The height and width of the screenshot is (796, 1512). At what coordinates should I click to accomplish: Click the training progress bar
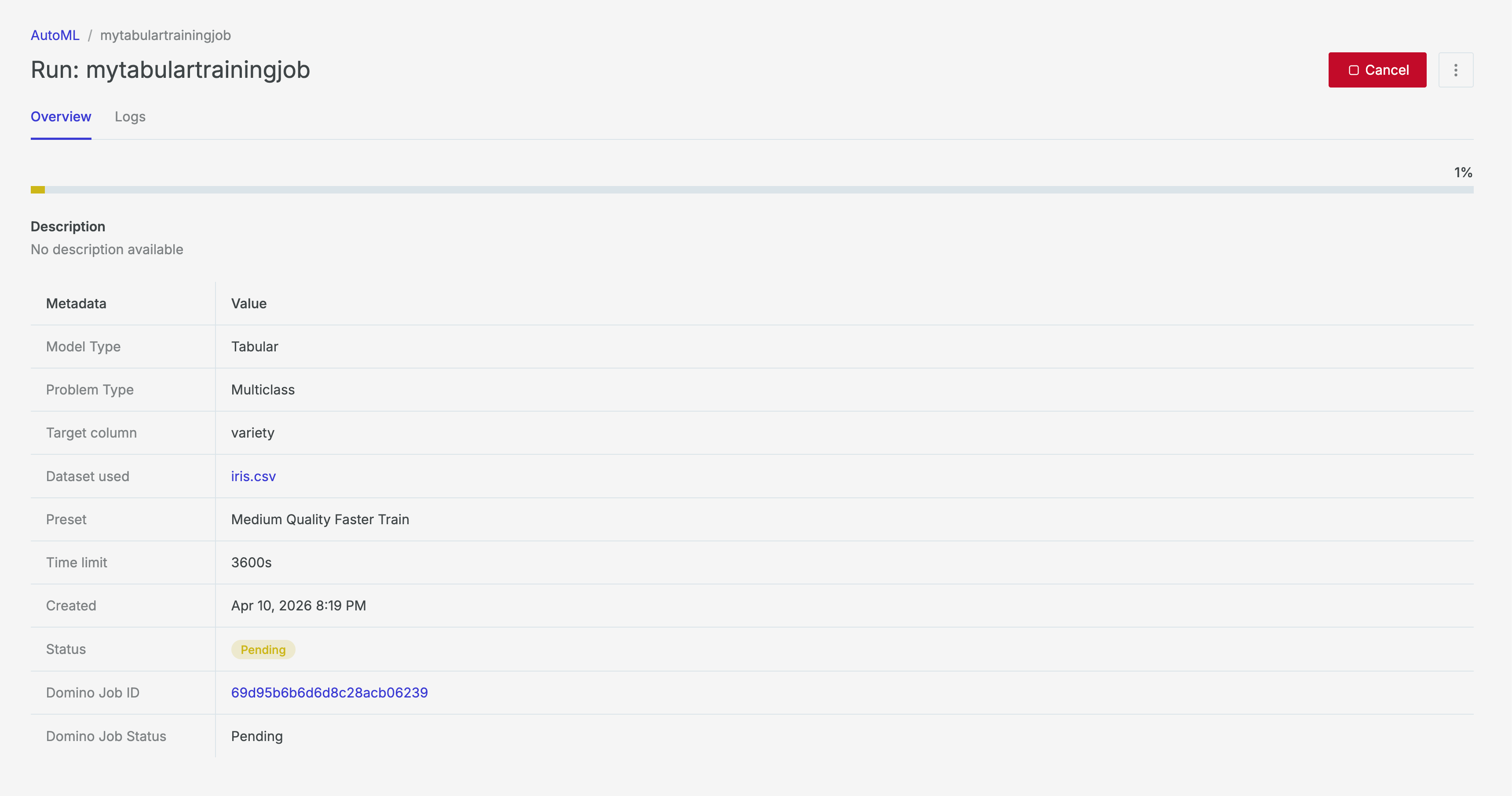752,190
